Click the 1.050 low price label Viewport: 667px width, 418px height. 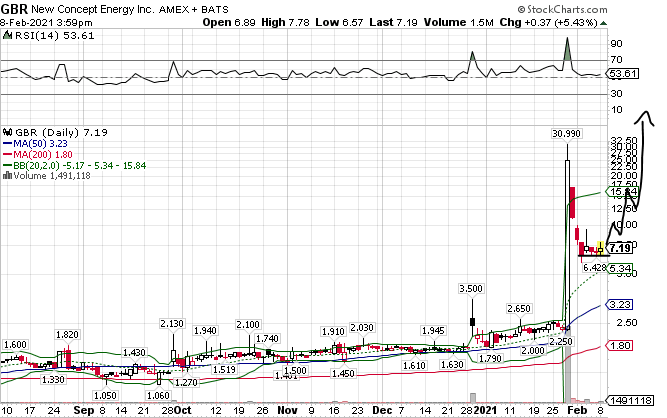[x=105, y=395]
